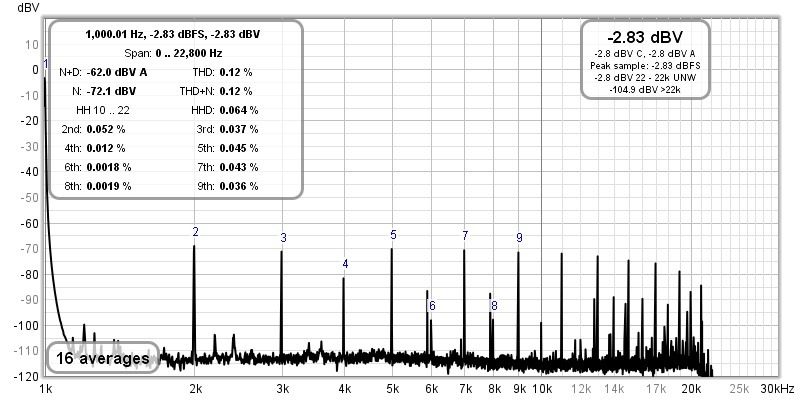Click harmonic marker 9 above the 9k peak

519,238
